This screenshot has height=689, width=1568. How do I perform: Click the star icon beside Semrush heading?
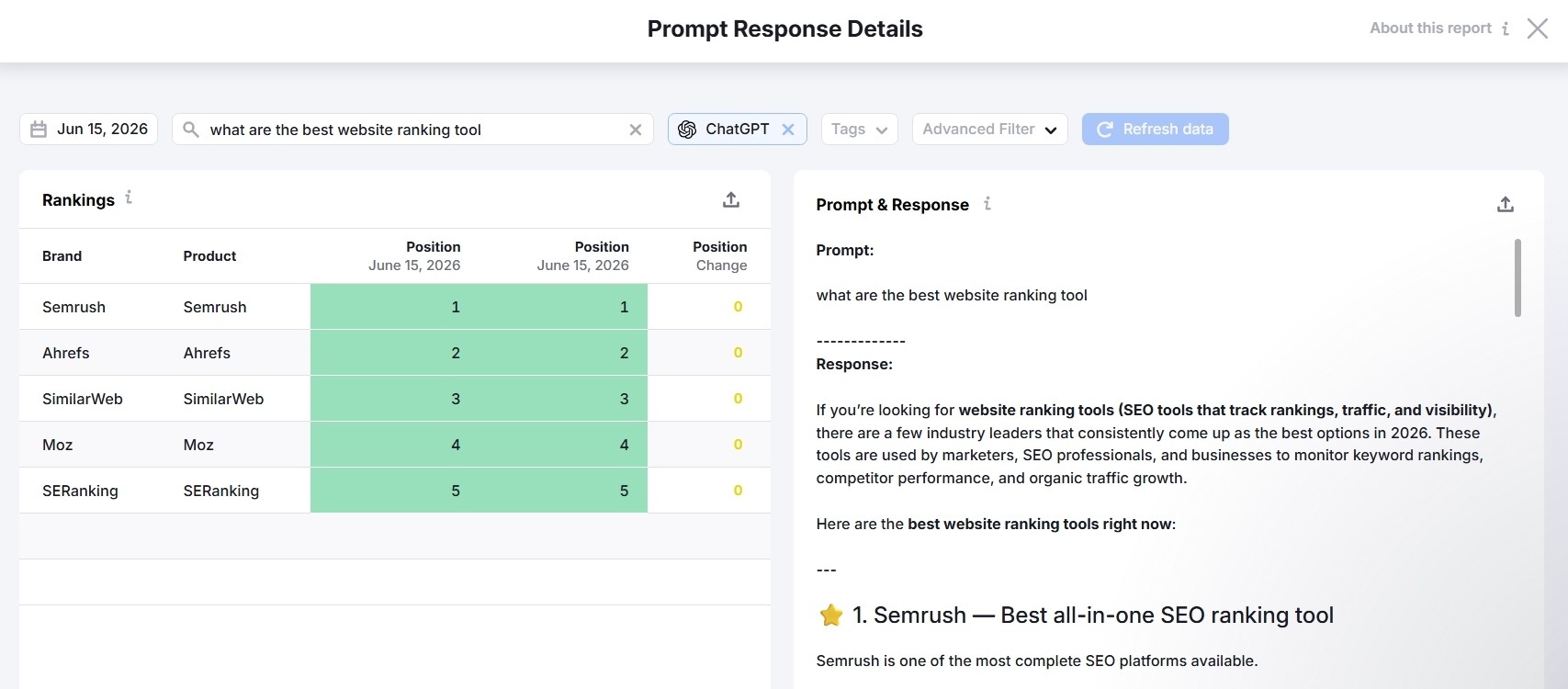click(x=830, y=615)
